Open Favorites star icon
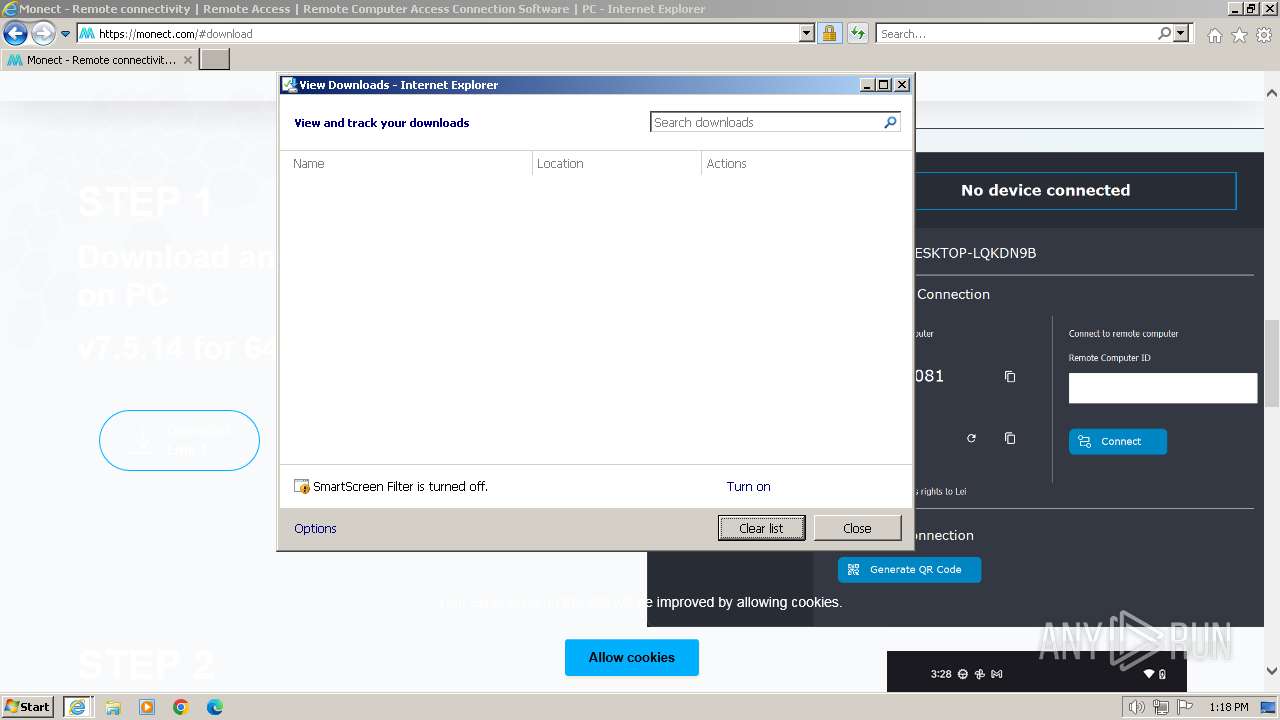Image resolution: width=1280 pixels, height=720 pixels. click(1239, 35)
